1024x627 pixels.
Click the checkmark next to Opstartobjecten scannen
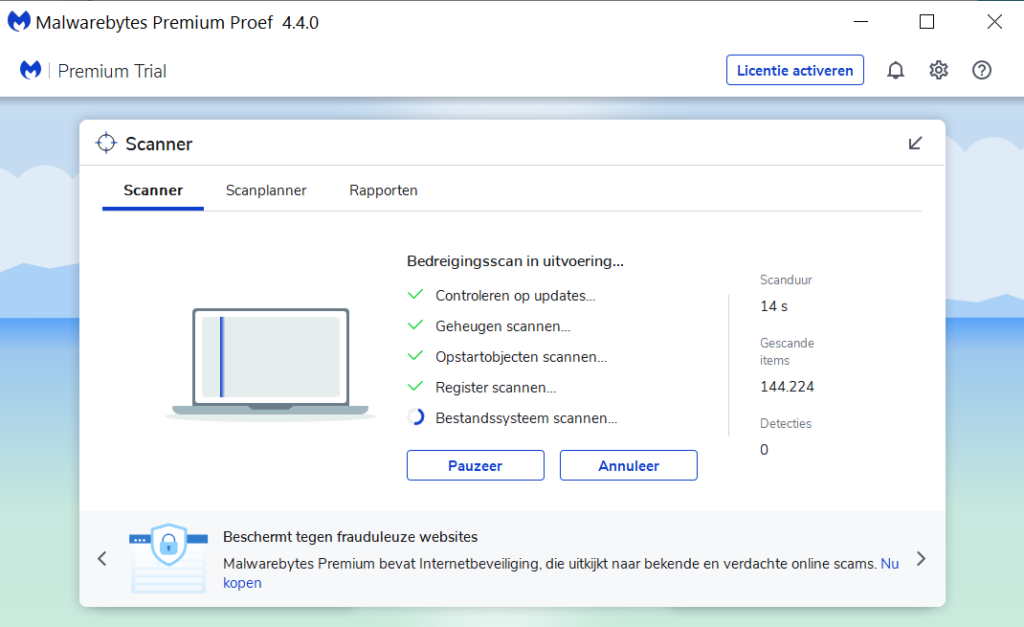(415, 356)
